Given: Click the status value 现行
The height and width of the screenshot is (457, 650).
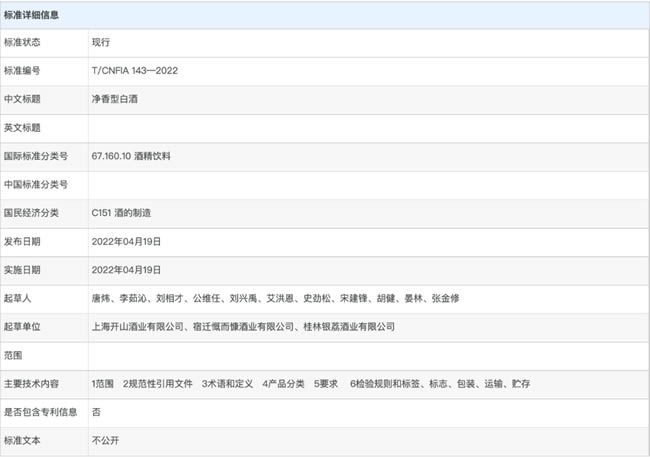Looking at the screenshot, I should [101, 42].
